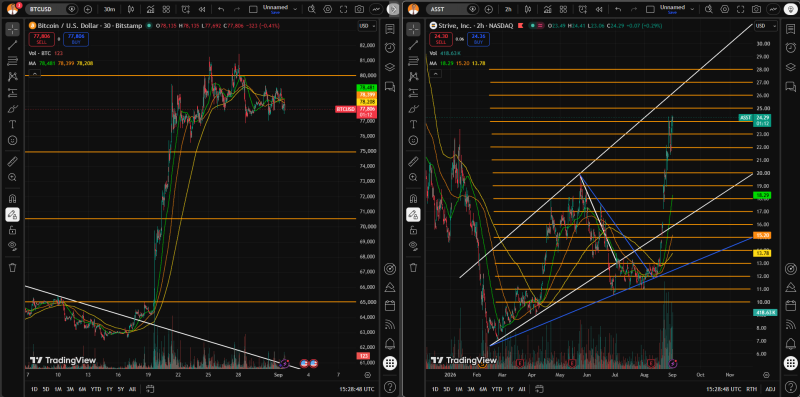Open the settings gear in left chart toolbar

pos(328,9)
